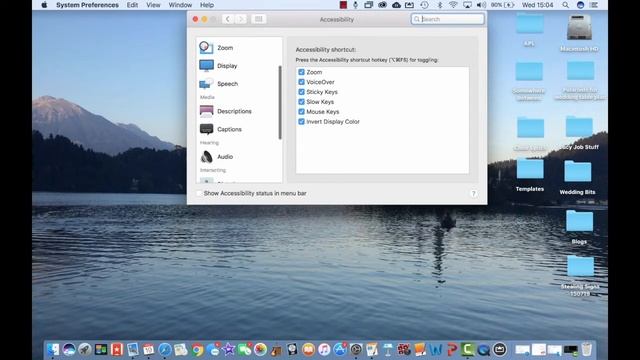
Task: Open the View menu
Action: coord(153,5)
